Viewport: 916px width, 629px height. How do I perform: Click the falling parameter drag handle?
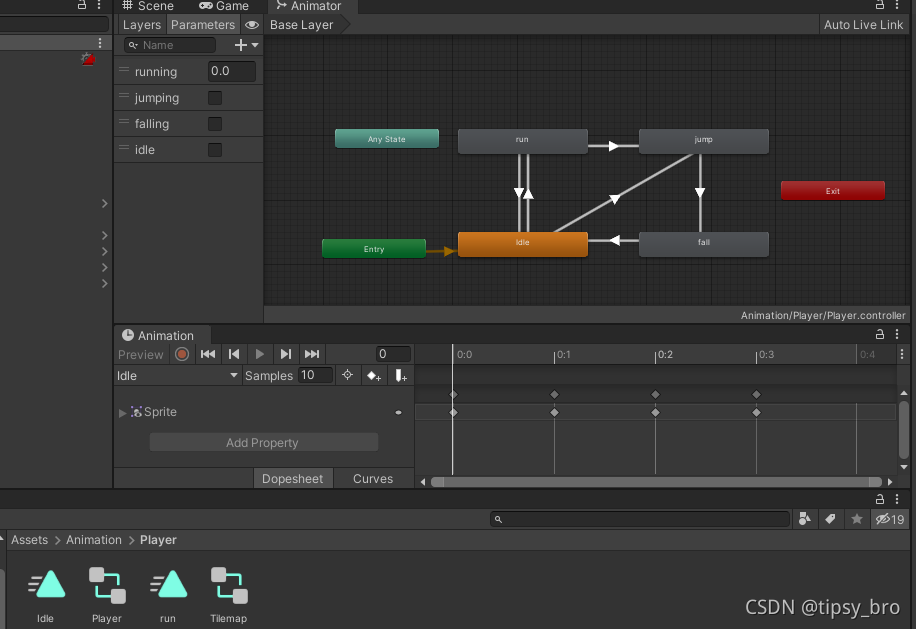point(123,122)
